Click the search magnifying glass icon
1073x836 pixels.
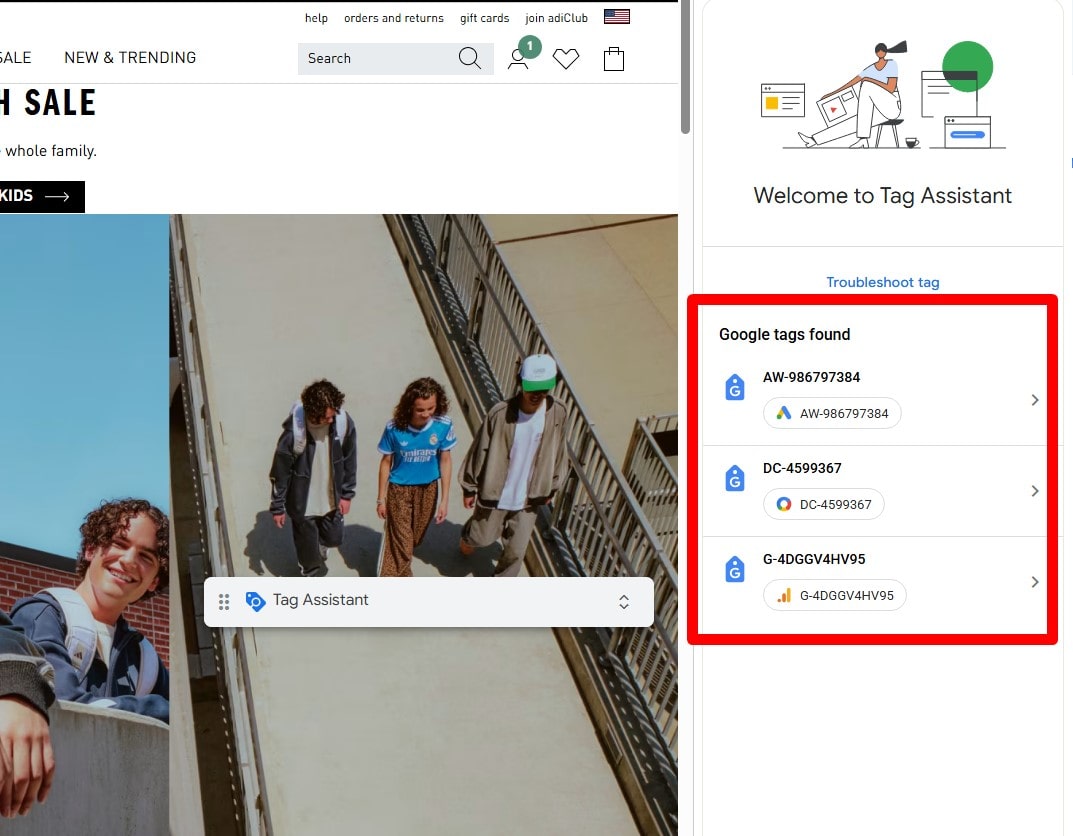pyautogui.click(x=469, y=58)
